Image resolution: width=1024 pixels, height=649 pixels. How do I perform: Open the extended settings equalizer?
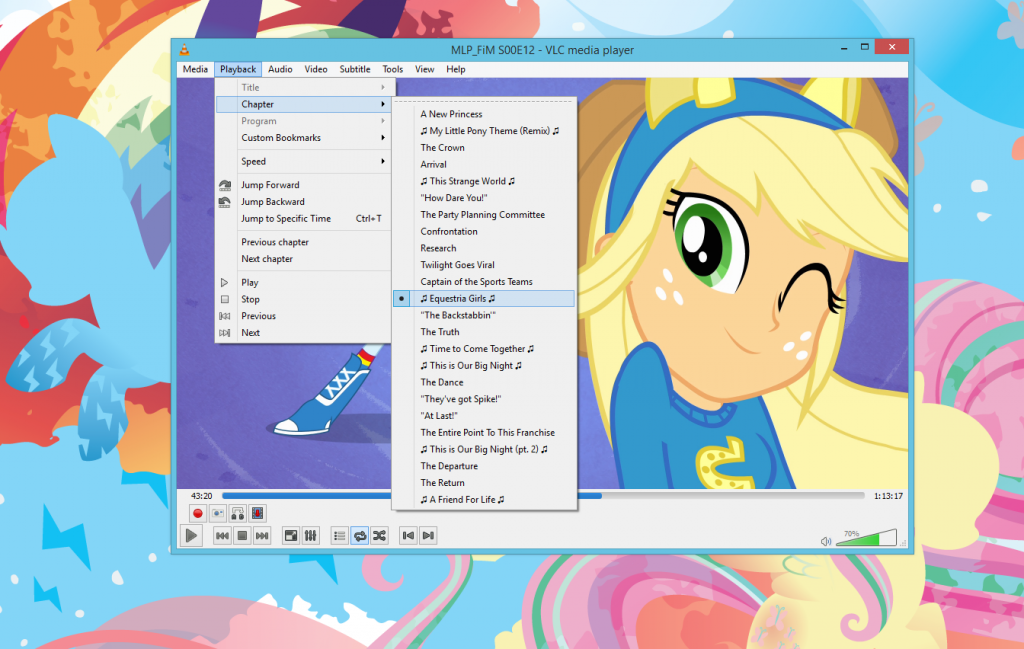coord(312,536)
